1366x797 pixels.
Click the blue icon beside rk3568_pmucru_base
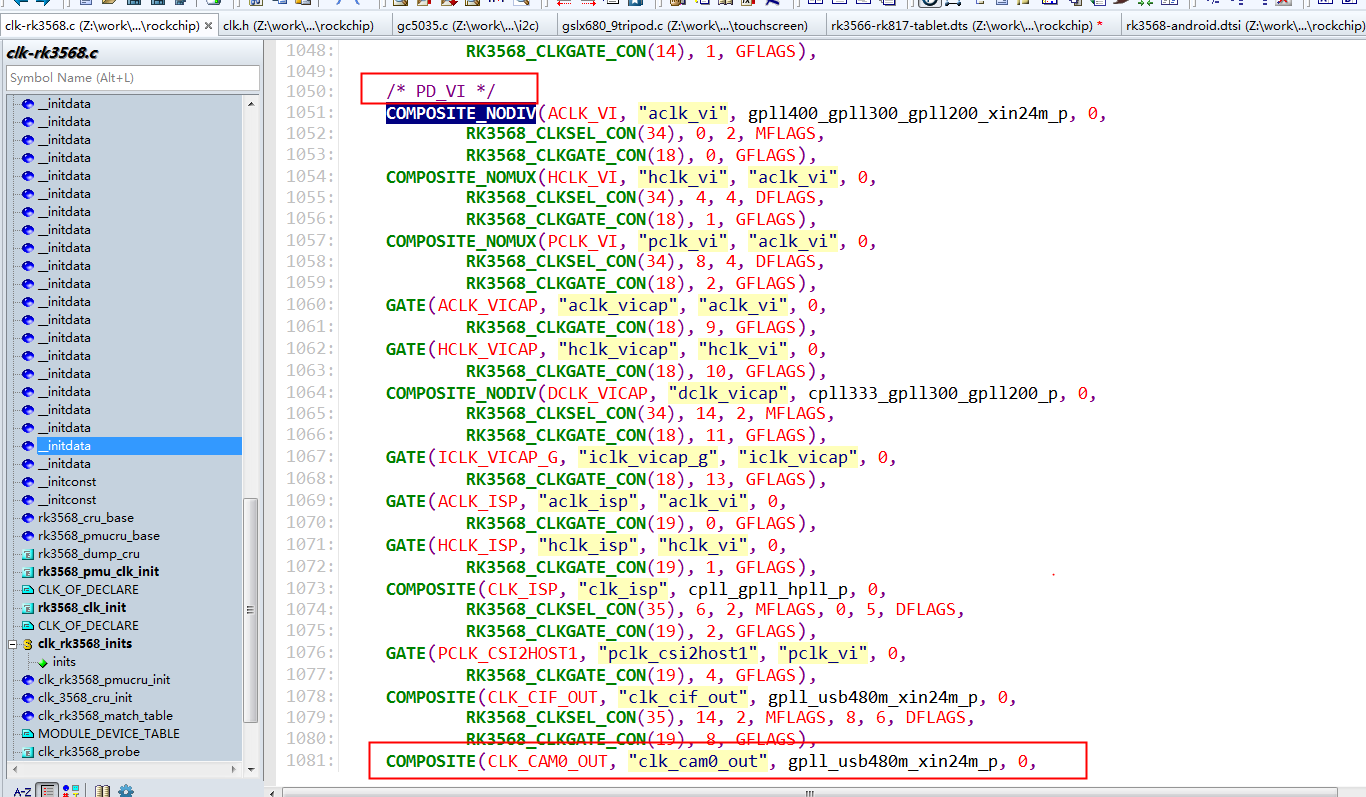(x=28, y=536)
